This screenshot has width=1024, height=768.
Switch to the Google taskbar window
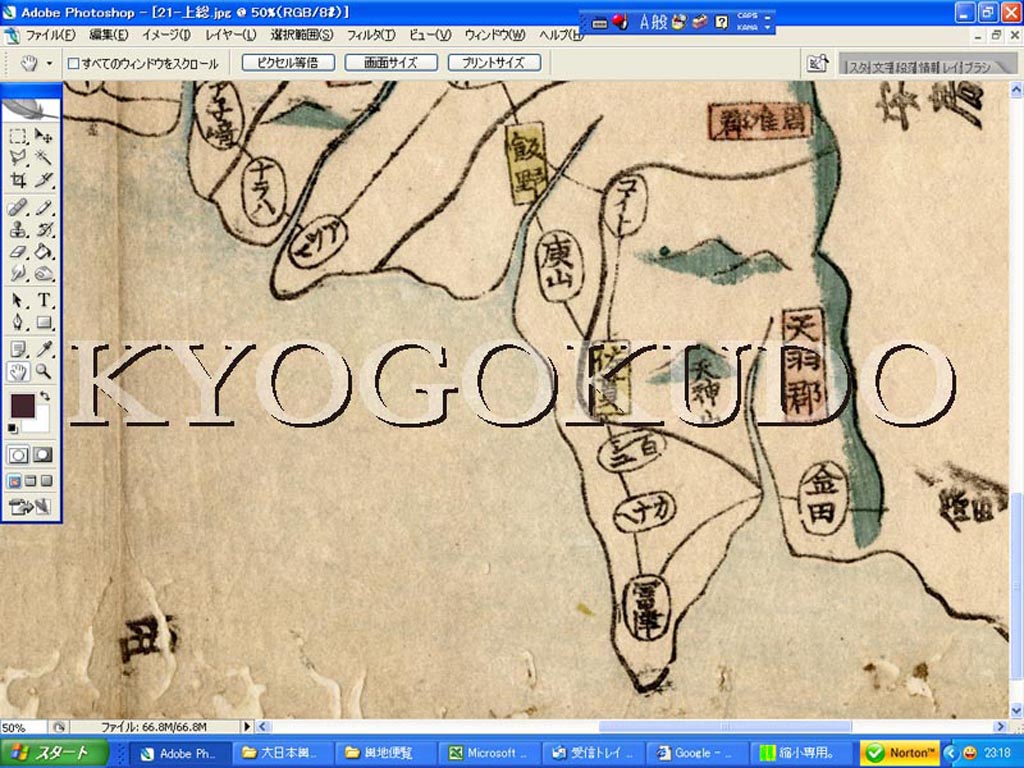coord(696,753)
